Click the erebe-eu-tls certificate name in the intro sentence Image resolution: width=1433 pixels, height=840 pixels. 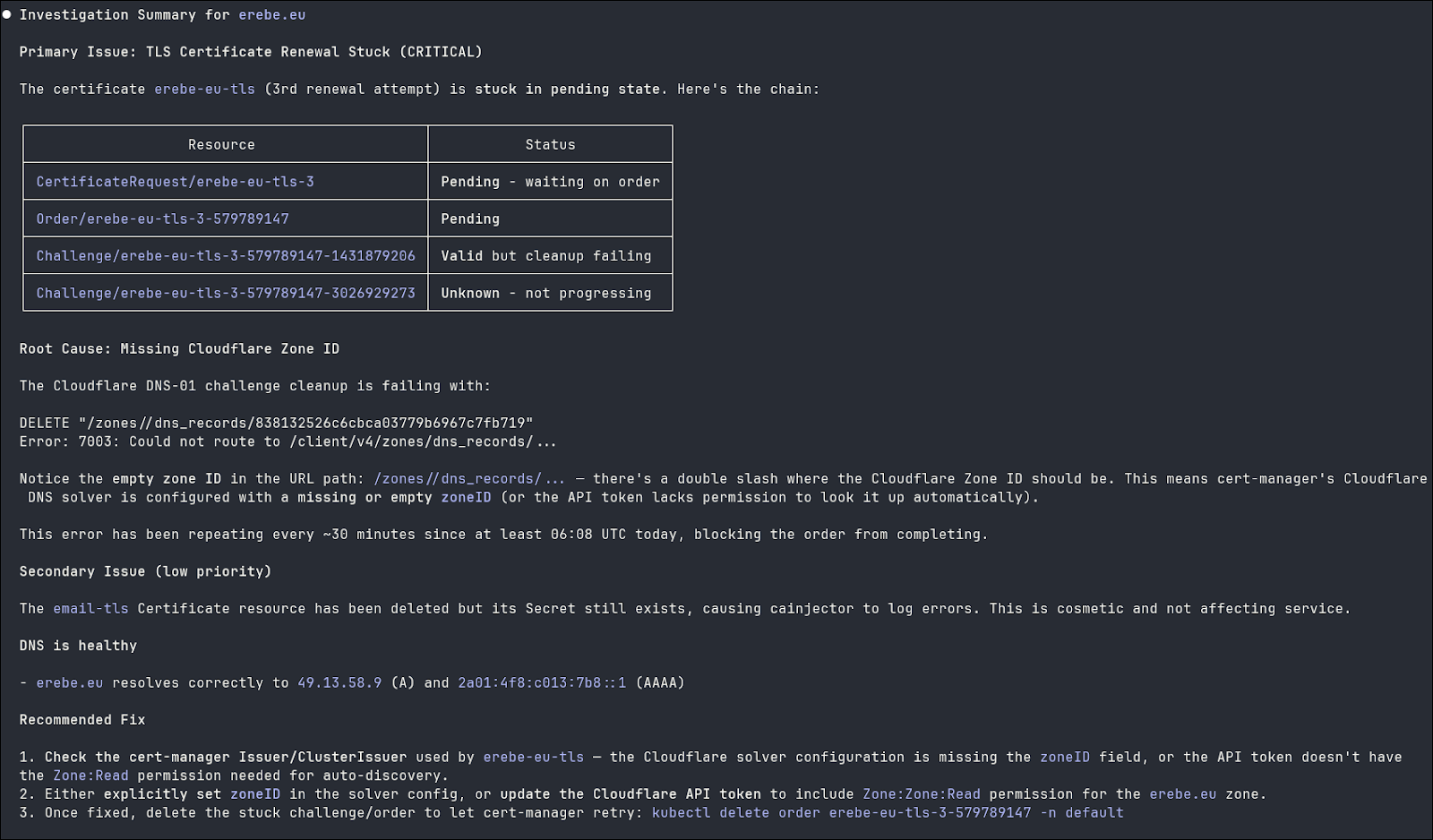click(204, 90)
